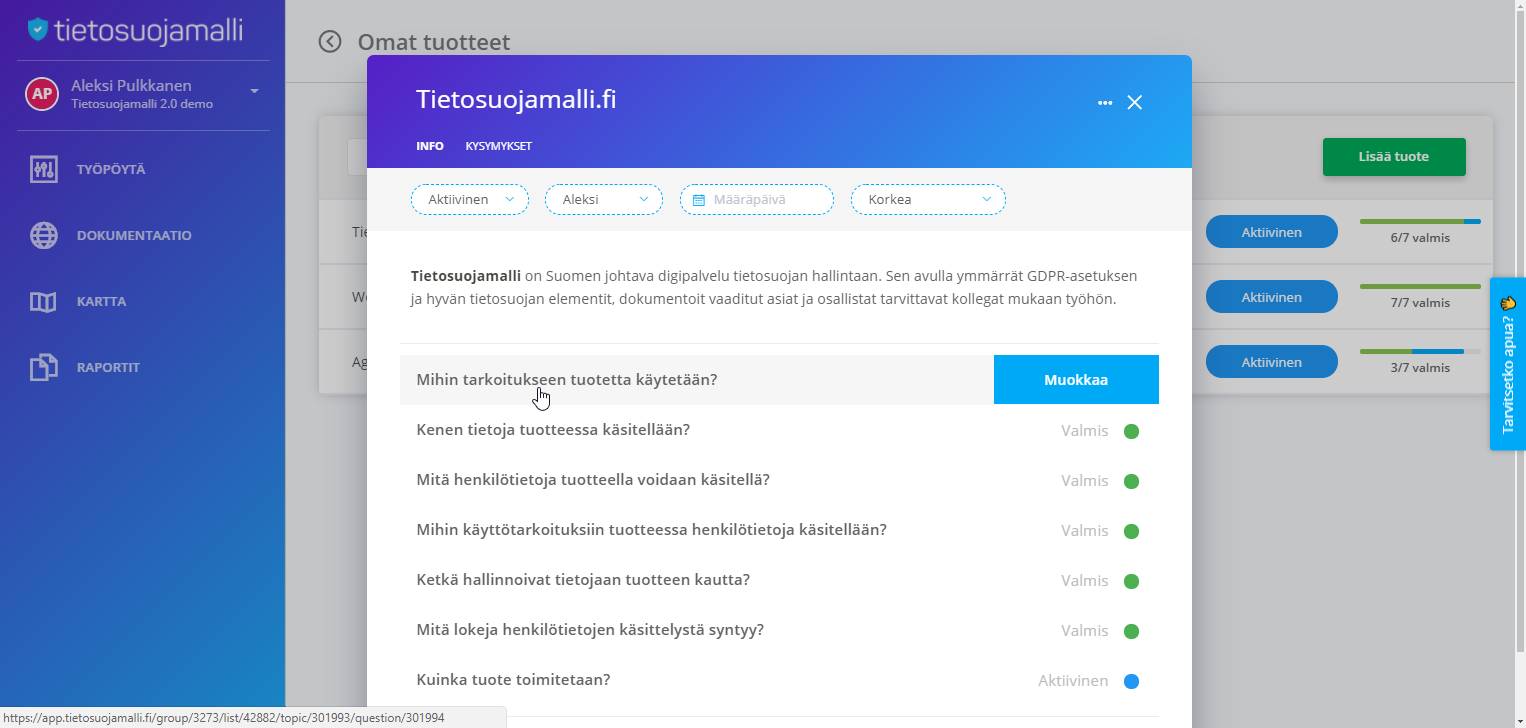This screenshot has width=1526, height=728.
Task: Click the Tietosuojamalli 2.0 demo label
Action: pos(142,104)
